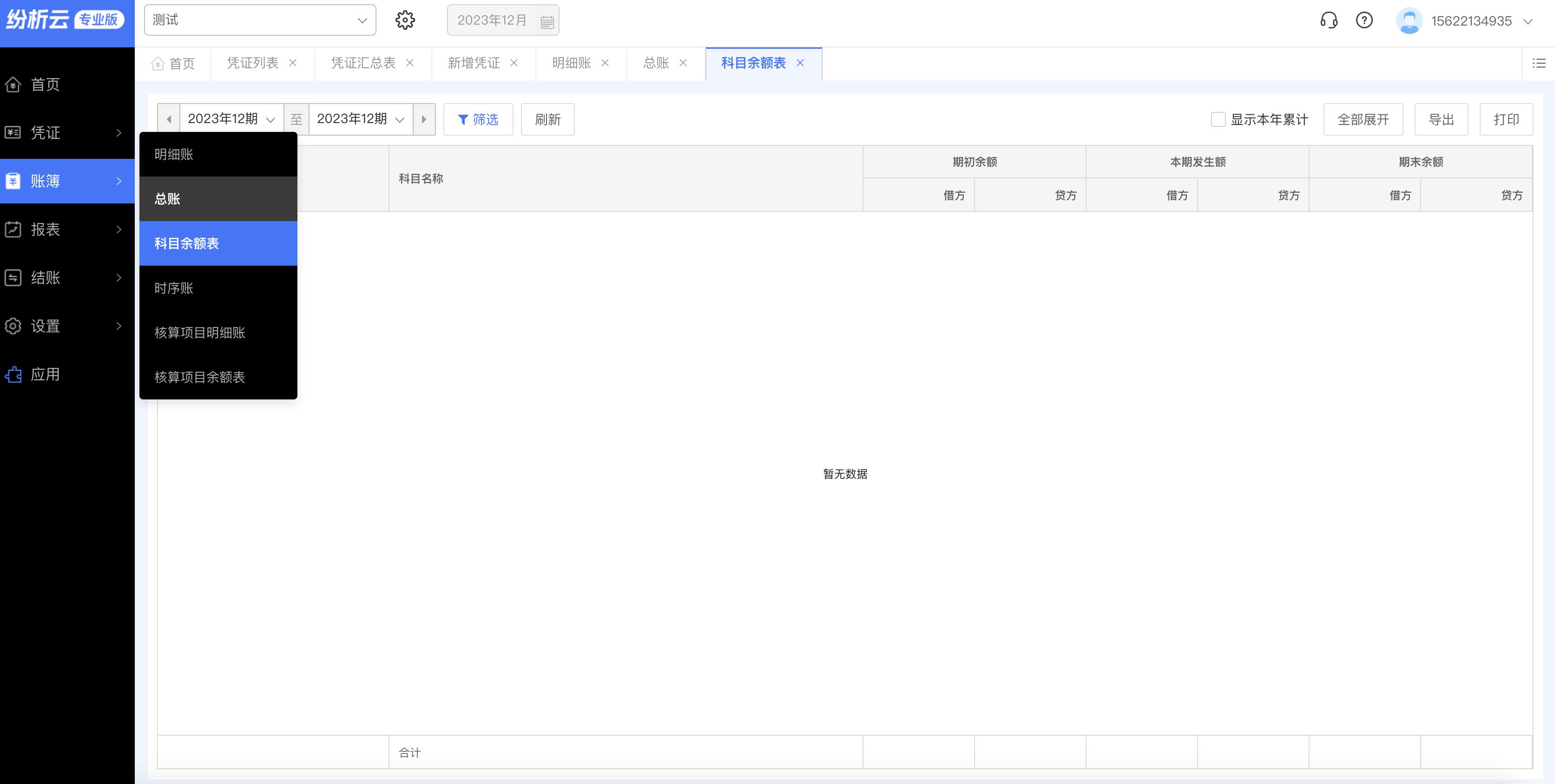Click the 本期发生额 column header
1555x784 pixels.
coord(1198,162)
